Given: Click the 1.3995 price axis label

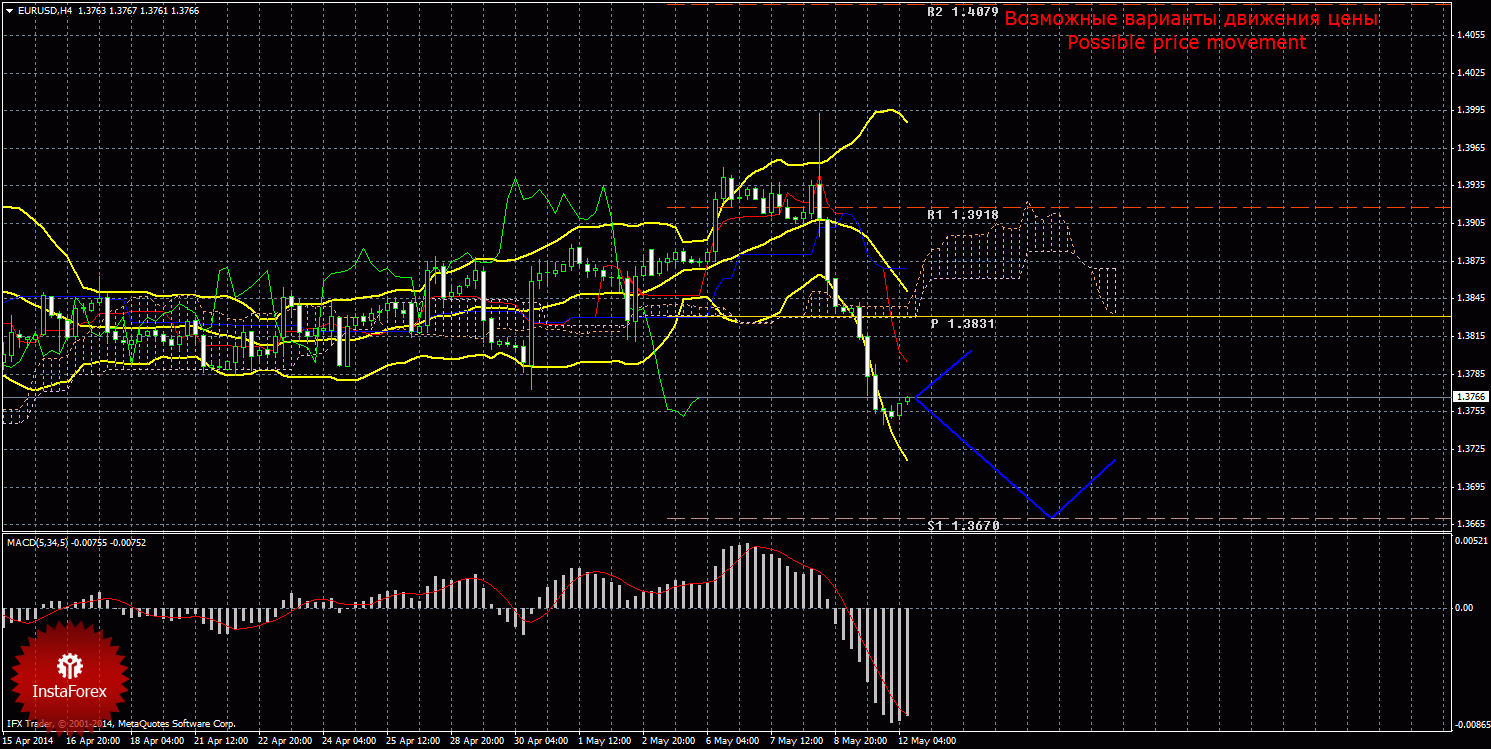Looking at the screenshot, I should [x=1469, y=110].
